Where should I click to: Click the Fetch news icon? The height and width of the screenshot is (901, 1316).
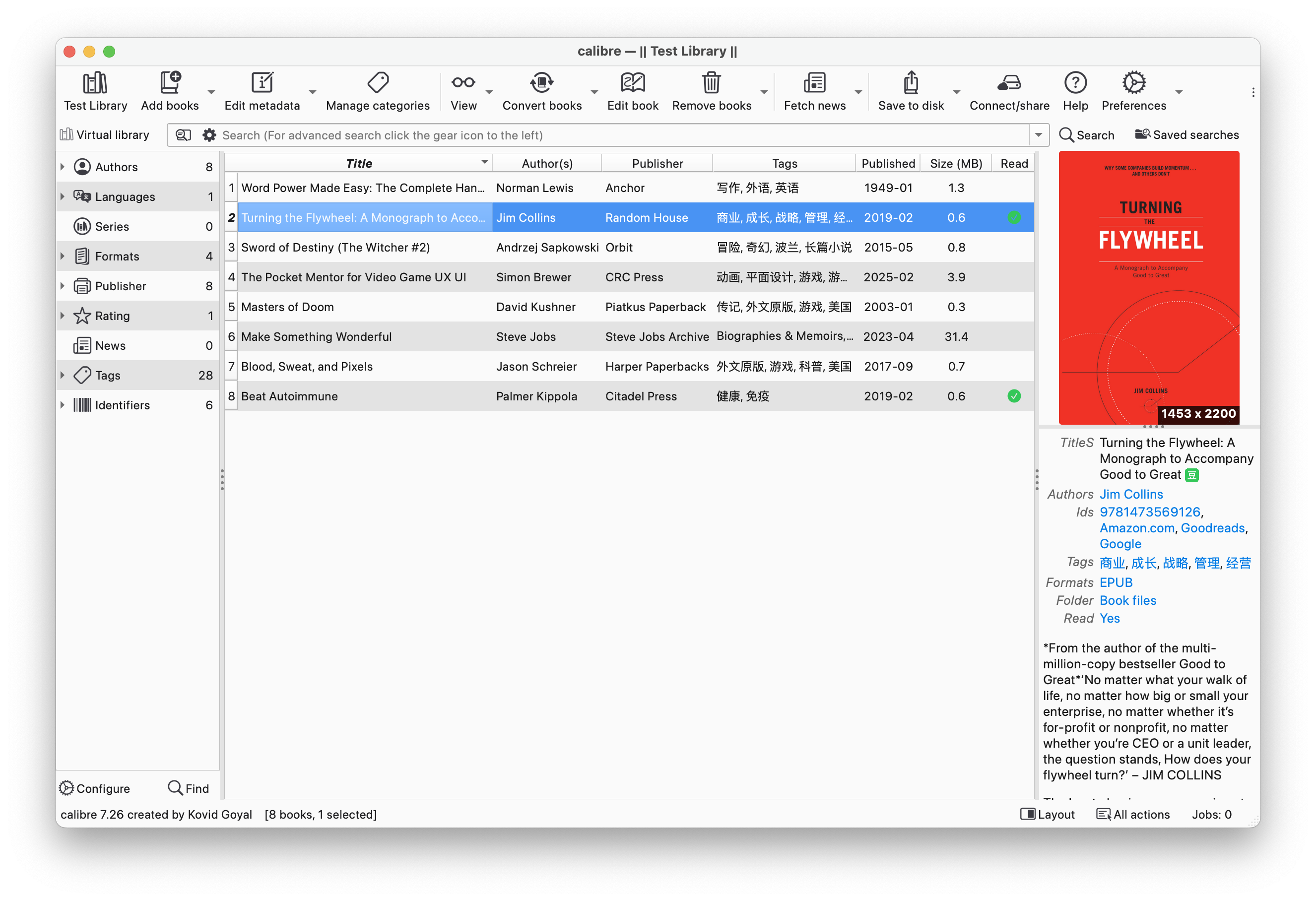pos(814,83)
